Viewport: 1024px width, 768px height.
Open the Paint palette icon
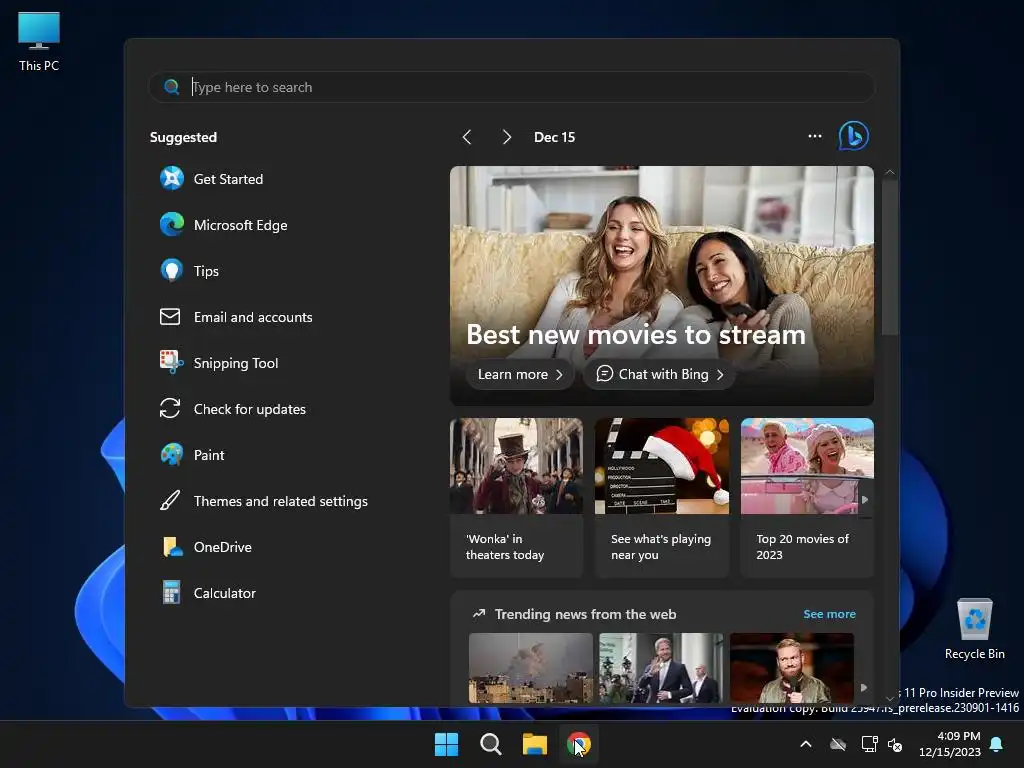tap(172, 455)
